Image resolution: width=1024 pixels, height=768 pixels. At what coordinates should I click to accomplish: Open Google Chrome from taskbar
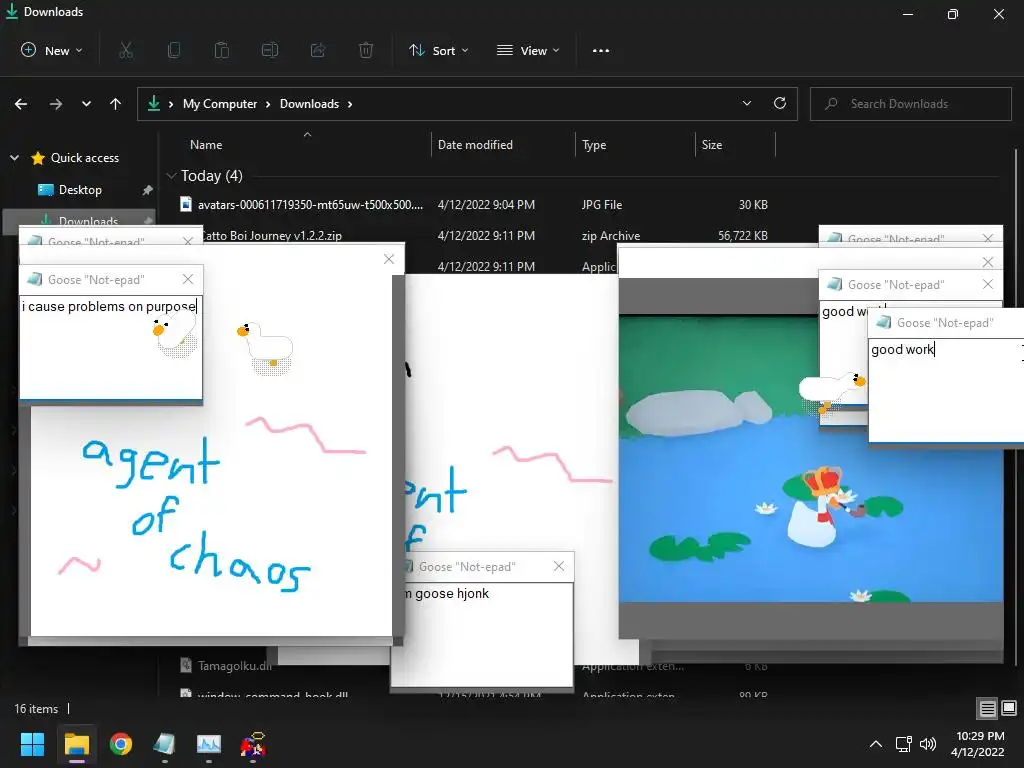121,744
